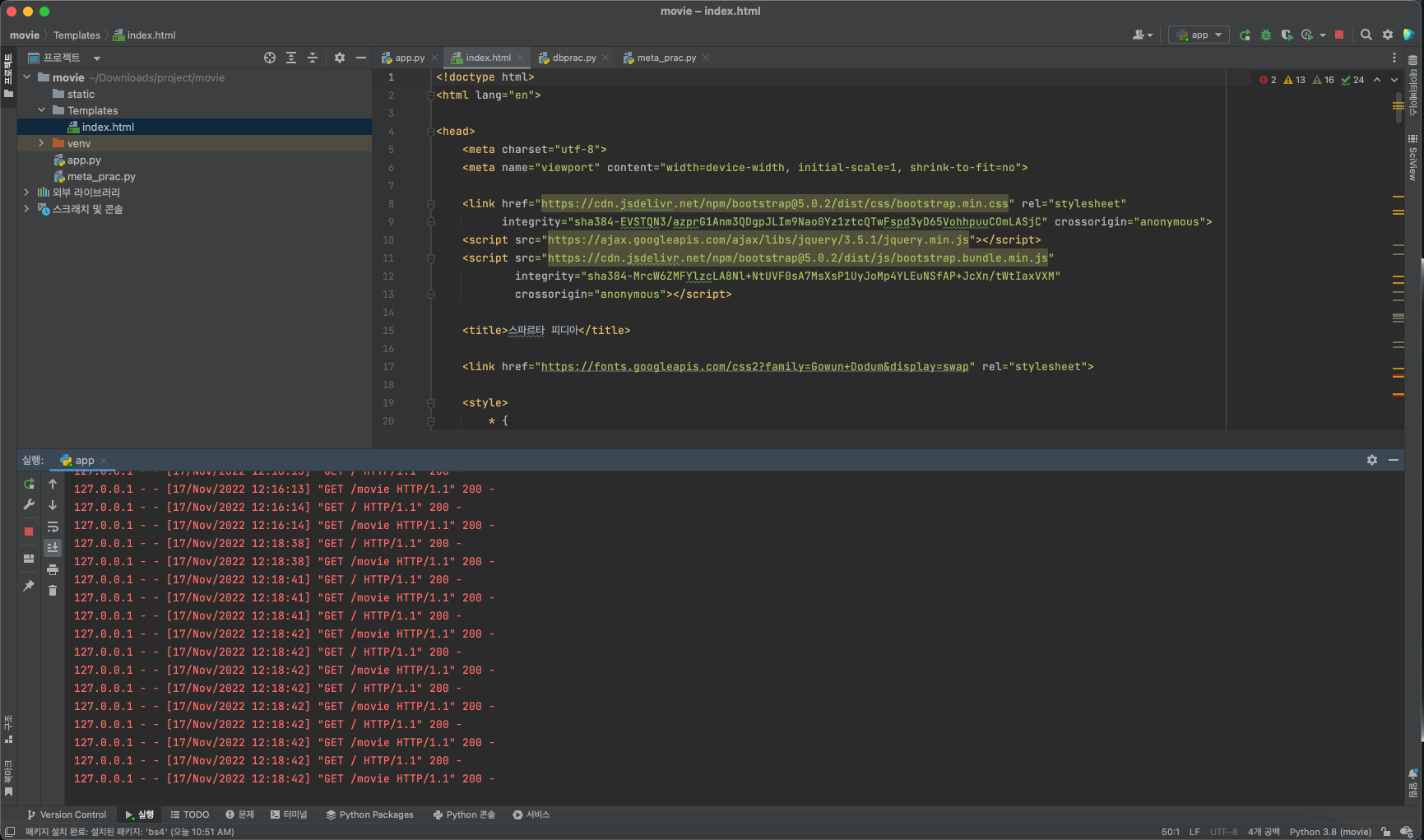
Task: Expand 외부 라이브러리 node
Action: (x=27, y=192)
